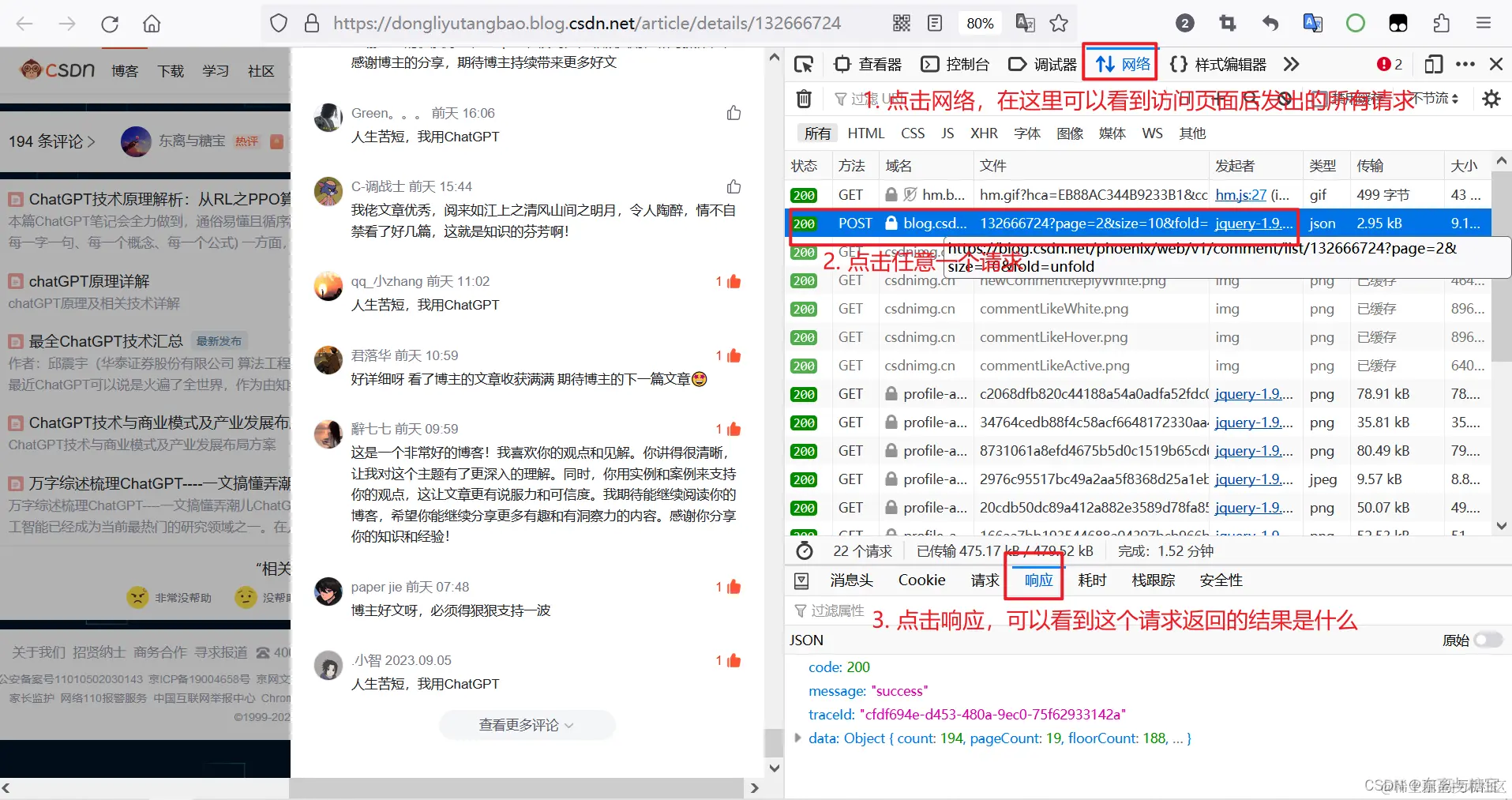The image size is (1512, 800).
Task: Clear the network request list
Action: 804,99
